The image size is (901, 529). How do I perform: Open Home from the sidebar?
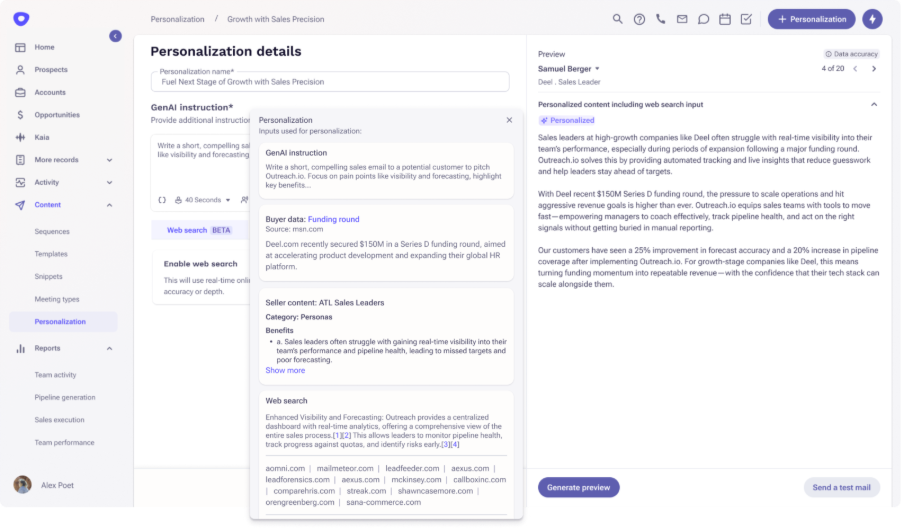pos(44,47)
